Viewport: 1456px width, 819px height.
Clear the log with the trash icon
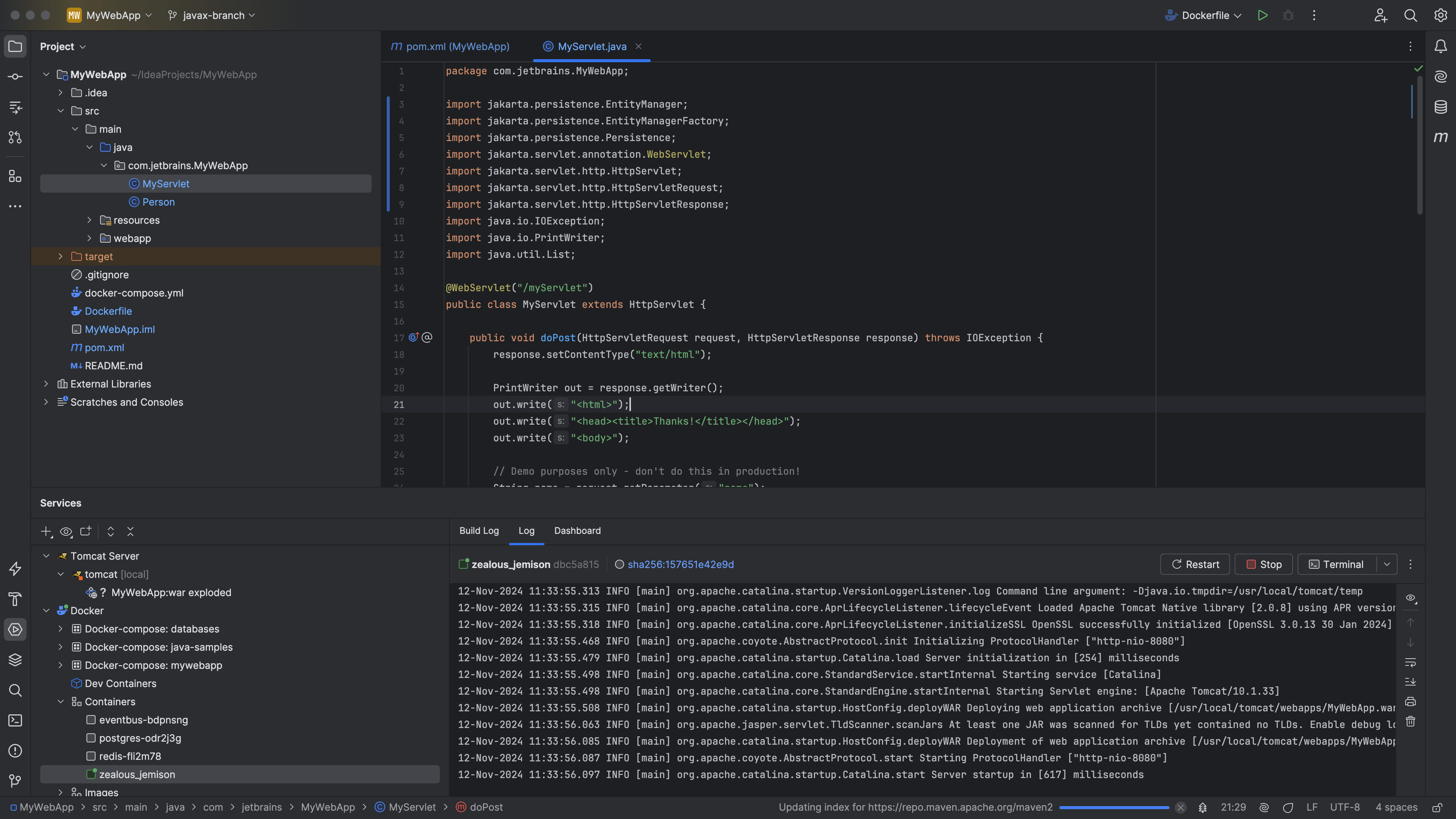click(x=1410, y=721)
